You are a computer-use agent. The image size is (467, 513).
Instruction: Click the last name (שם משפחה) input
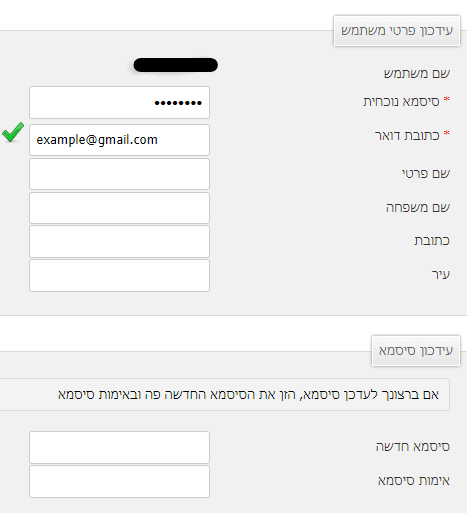(x=119, y=208)
